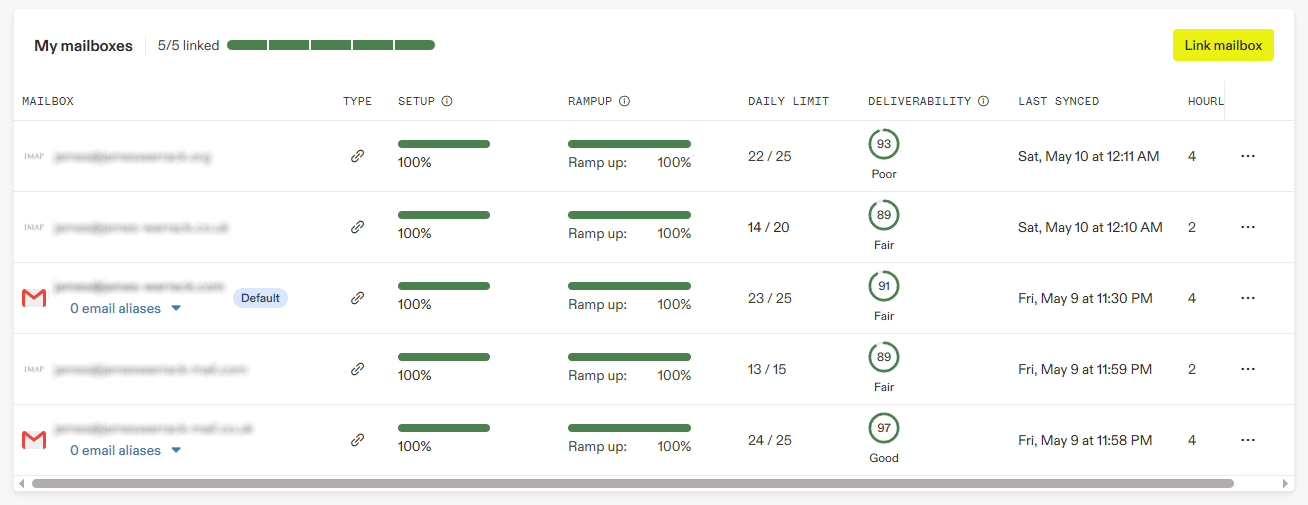Image resolution: width=1308 pixels, height=505 pixels.
Task: Click 'Sat, May 10 at 12:11 AM' sync time
Action: tap(1089, 156)
